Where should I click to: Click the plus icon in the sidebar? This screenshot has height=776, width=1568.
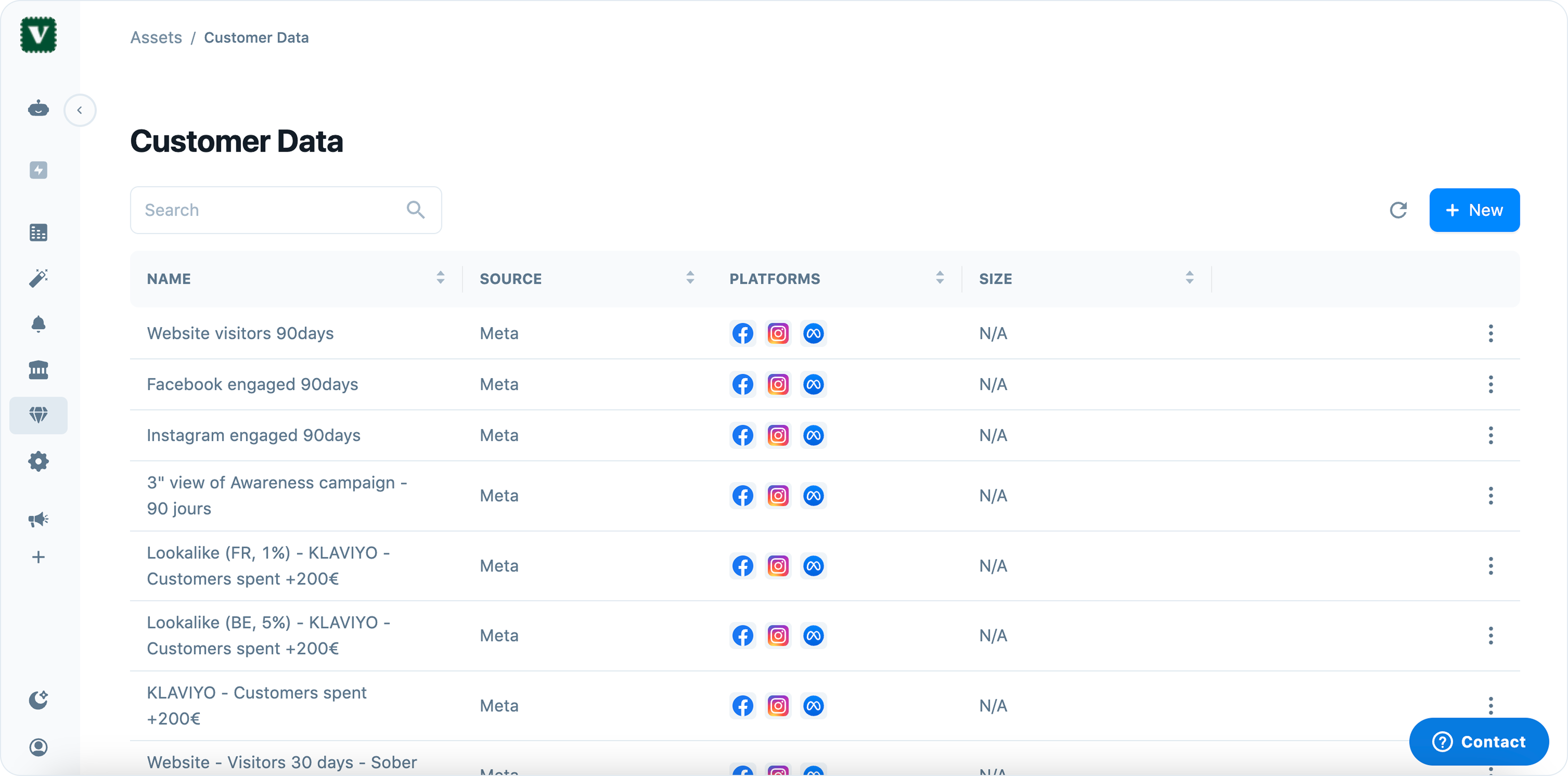coord(38,557)
